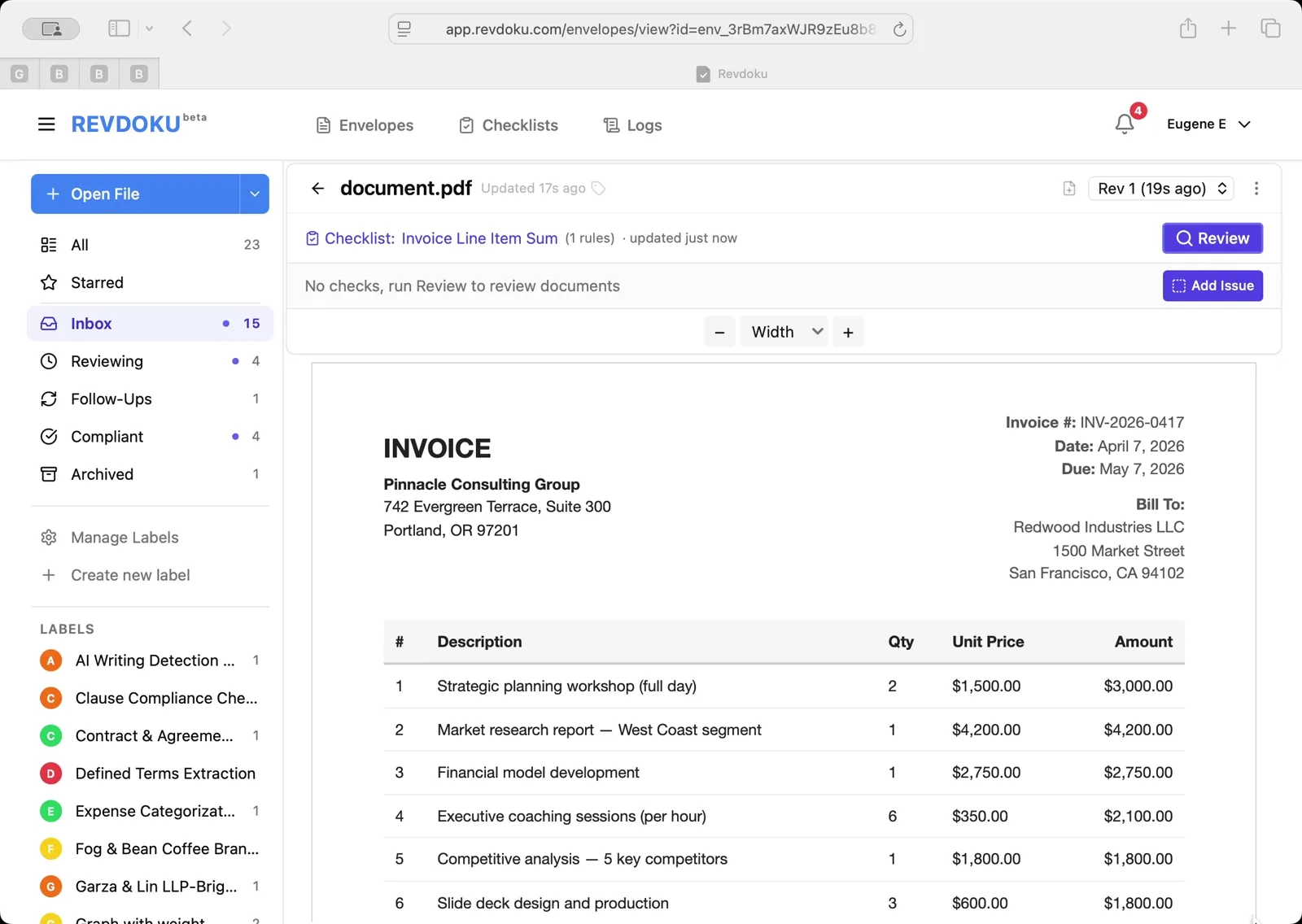
Task: Click the Review button
Action: click(1212, 238)
